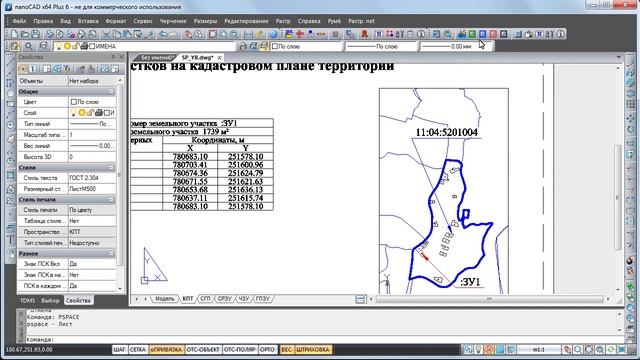This screenshot has height=360, width=640.
Task: Click the scale slider in status bar
Action: (x=538, y=350)
